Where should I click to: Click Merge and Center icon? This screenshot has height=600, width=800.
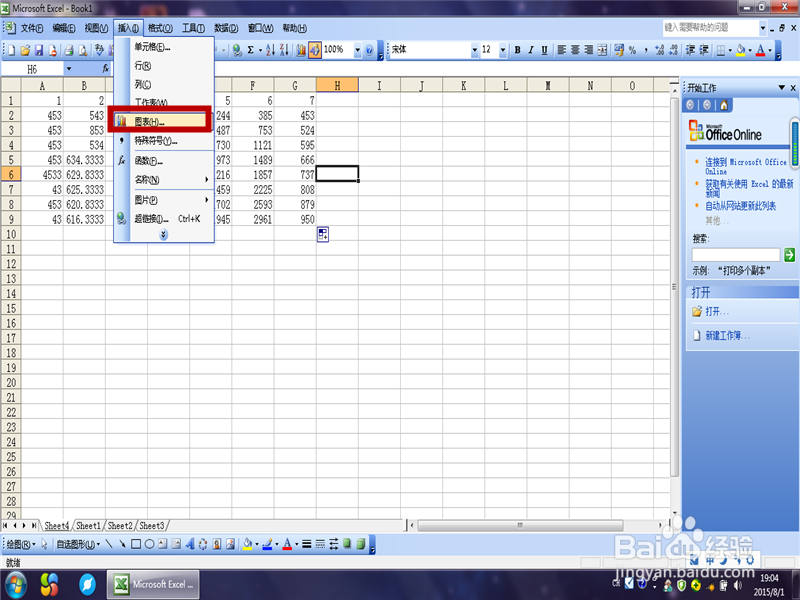(x=603, y=50)
